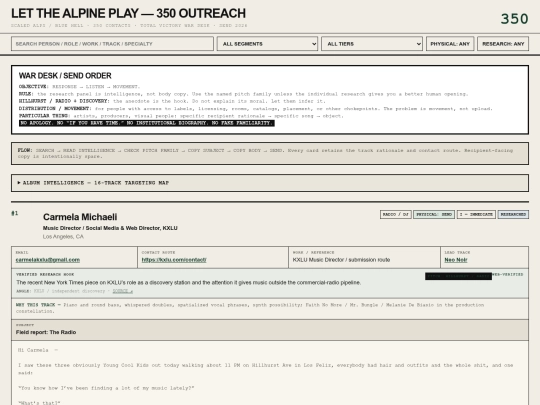Viewport: 540px width, 405px height.
Task: Open the Source link in research hook
Action: click(x=123, y=291)
